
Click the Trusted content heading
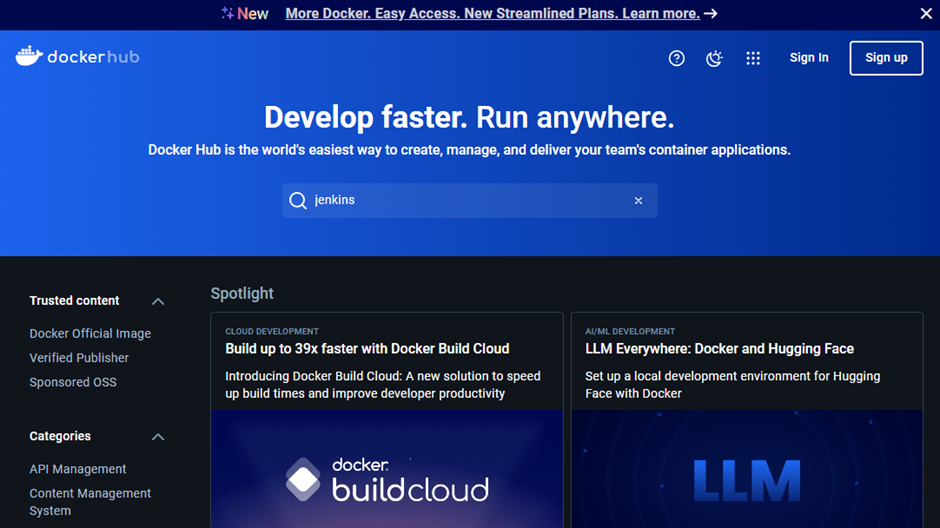click(x=74, y=301)
